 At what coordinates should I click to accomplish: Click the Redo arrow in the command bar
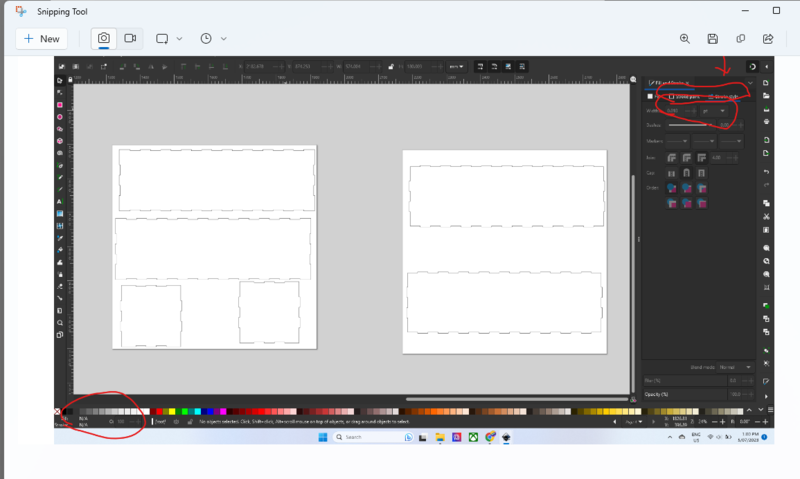pos(766,185)
